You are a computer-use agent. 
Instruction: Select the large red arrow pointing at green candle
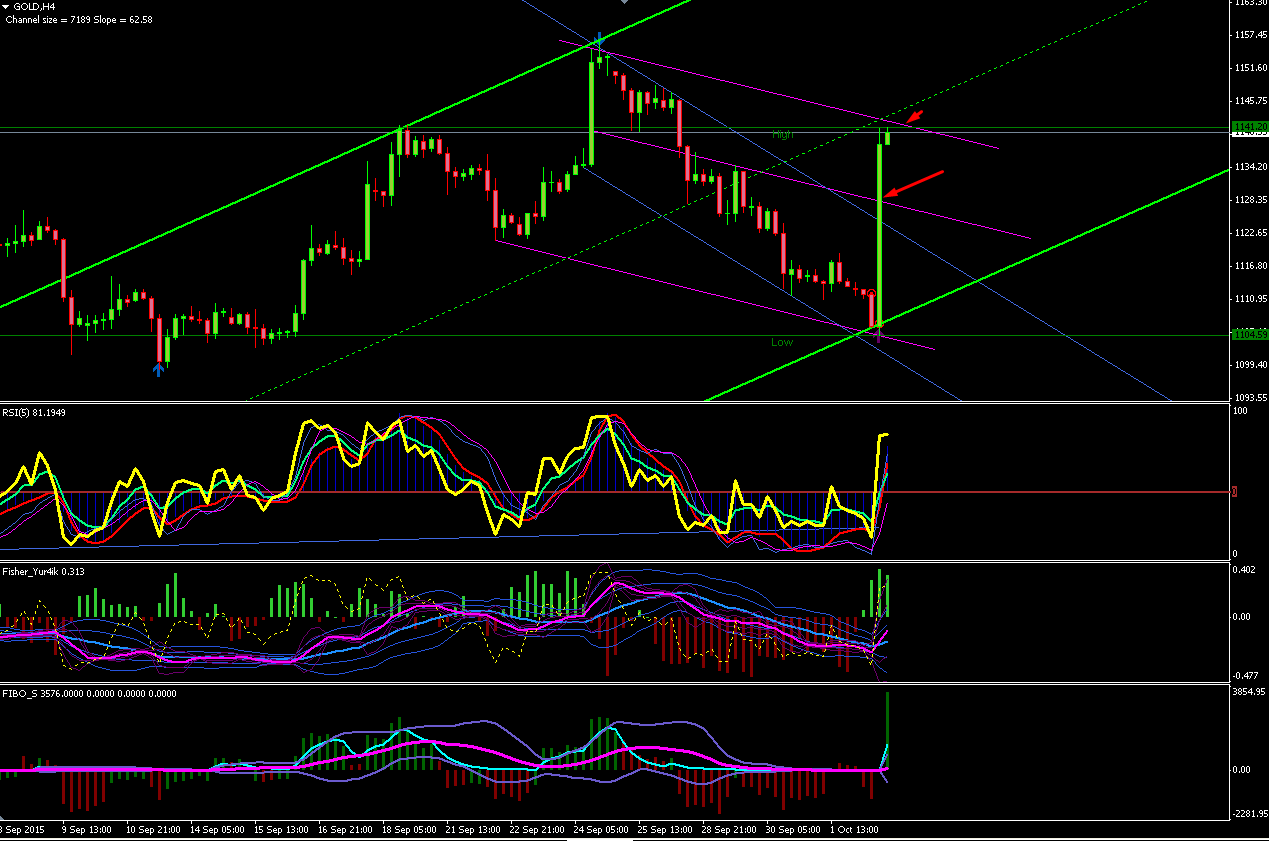(x=913, y=183)
